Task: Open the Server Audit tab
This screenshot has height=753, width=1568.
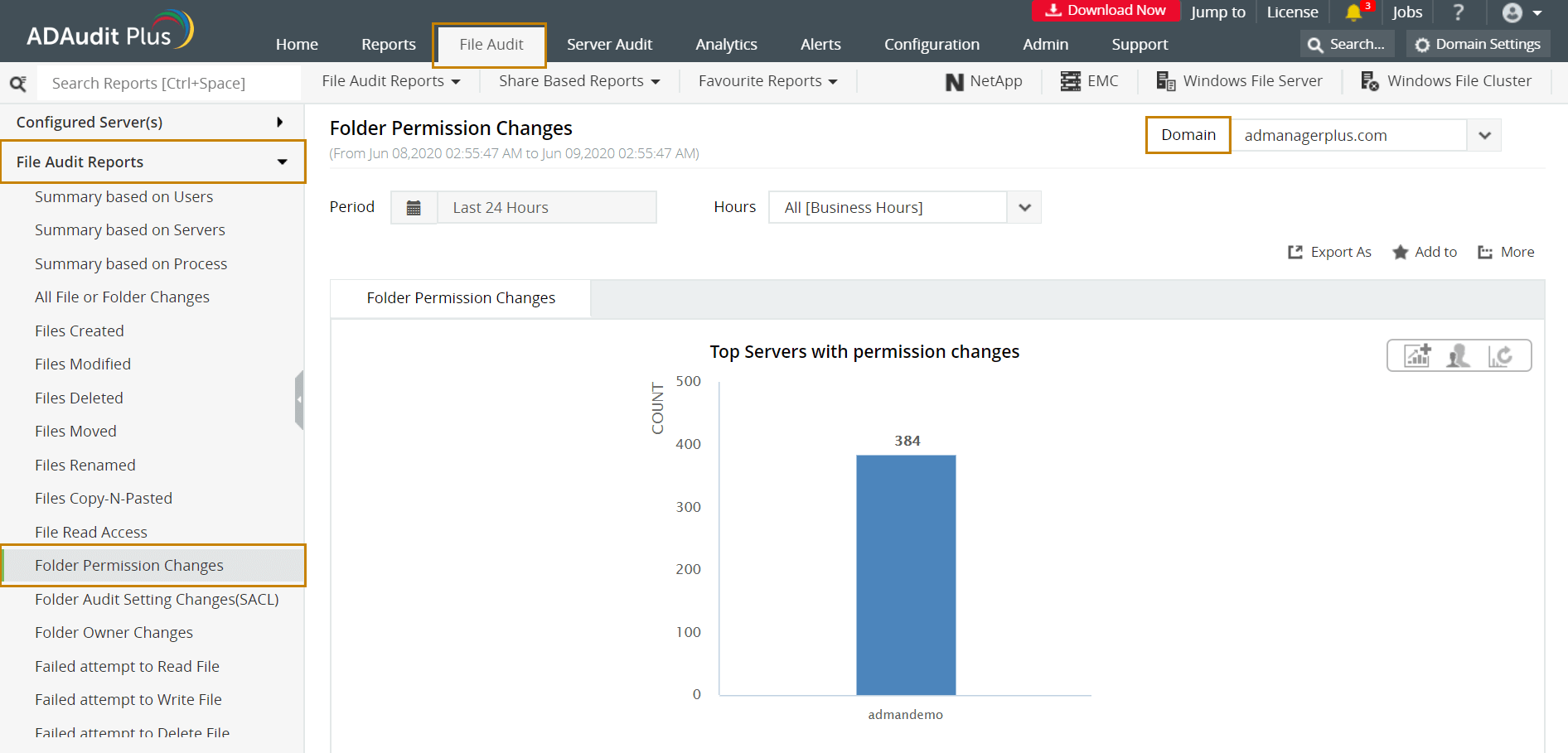Action: [x=609, y=45]
